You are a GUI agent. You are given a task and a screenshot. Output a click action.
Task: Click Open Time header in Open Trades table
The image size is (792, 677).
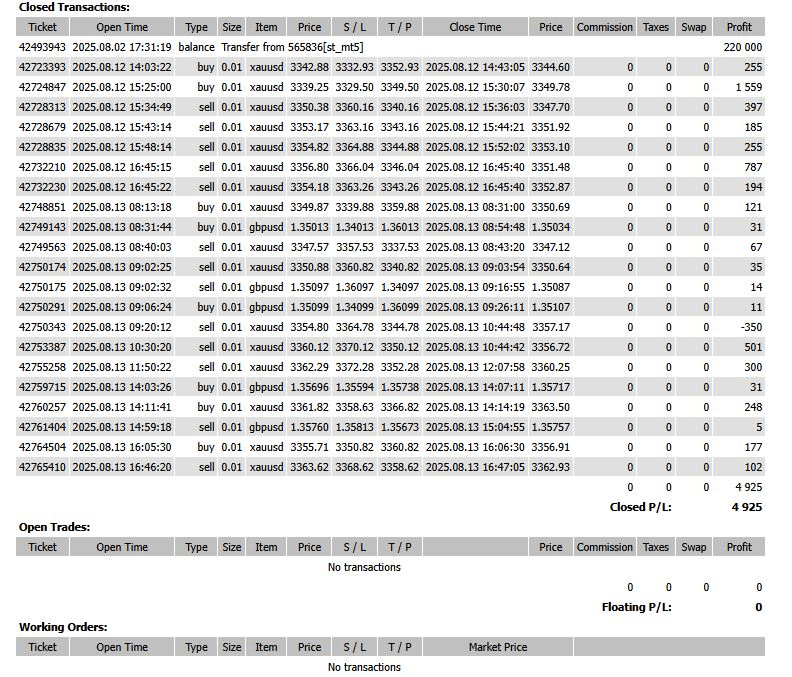point(122,547)
